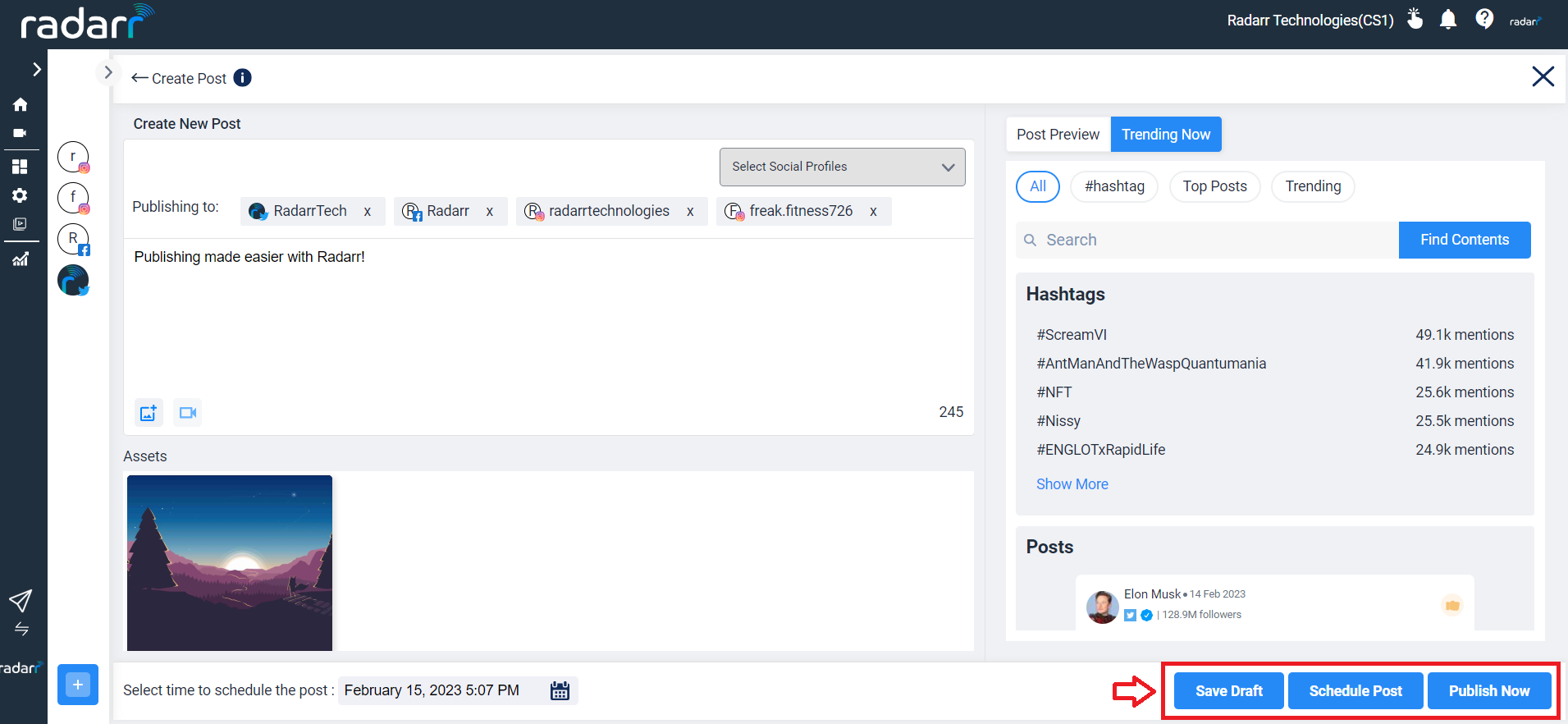Click the add image icon
This screenshot has height=724, width=1568.
pyautogui.click(x=149, y=413)
